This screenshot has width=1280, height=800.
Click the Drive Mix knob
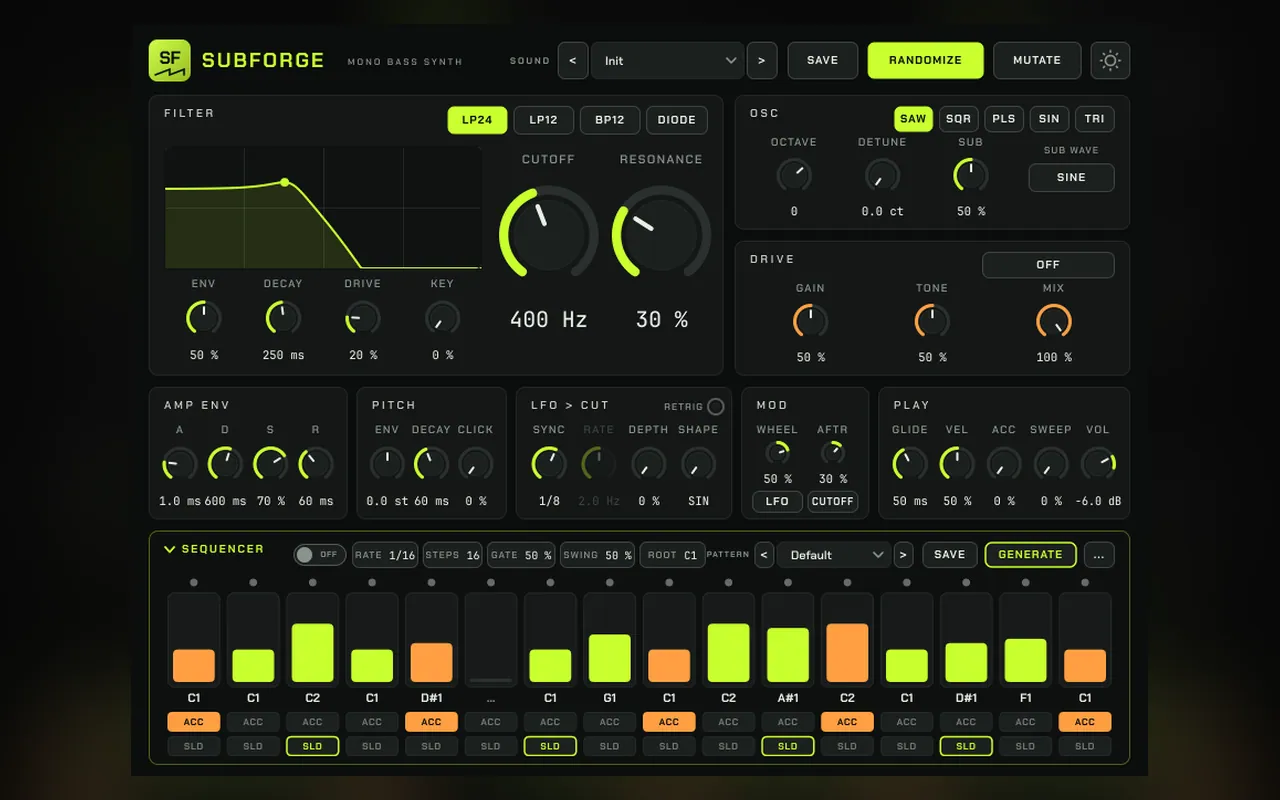coord(1054,322)
